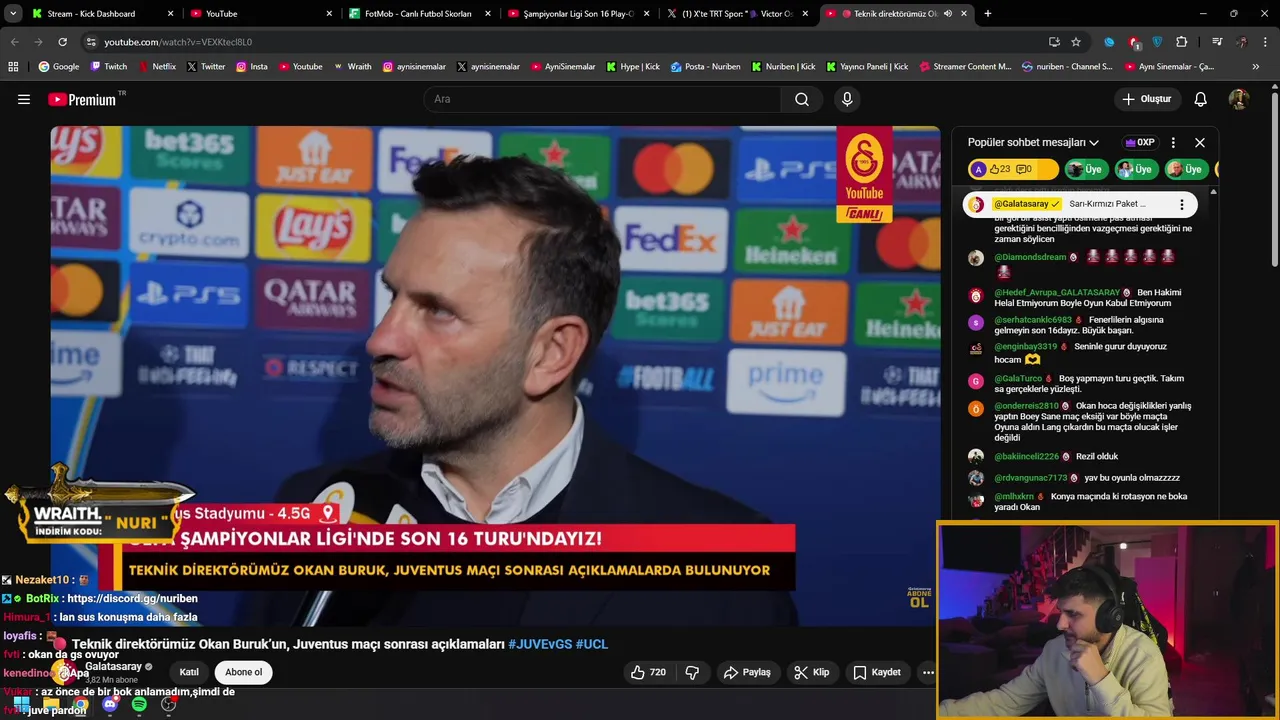Expand the Popüler sohbet mesajları dropdown

click(x=1033, y=142)
